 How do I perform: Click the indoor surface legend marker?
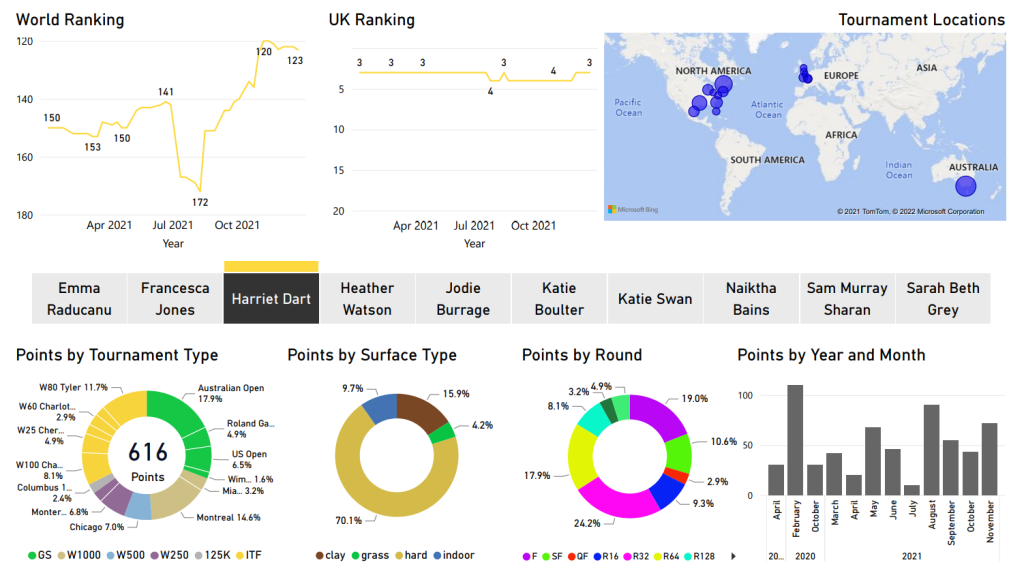[436, 555]
